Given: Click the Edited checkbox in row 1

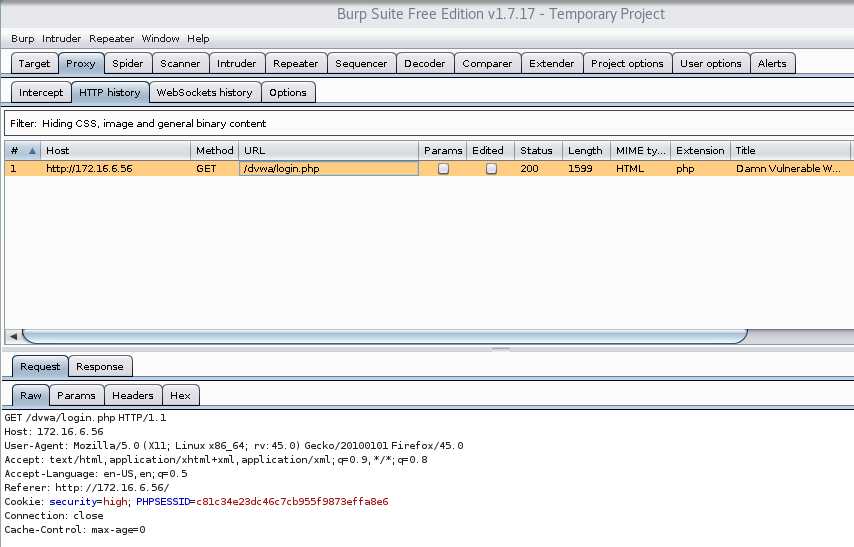Looking at the screenshot, I should point(491,168).
